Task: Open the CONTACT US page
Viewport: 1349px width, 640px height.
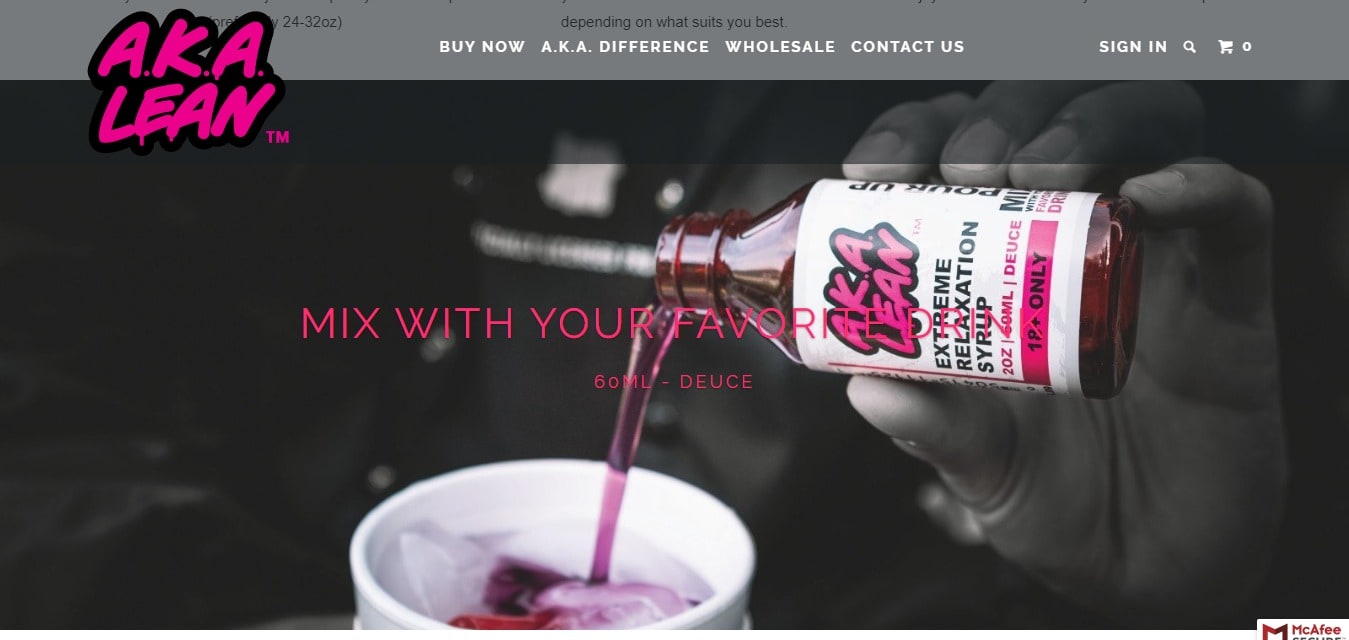Action: [908, 47]
